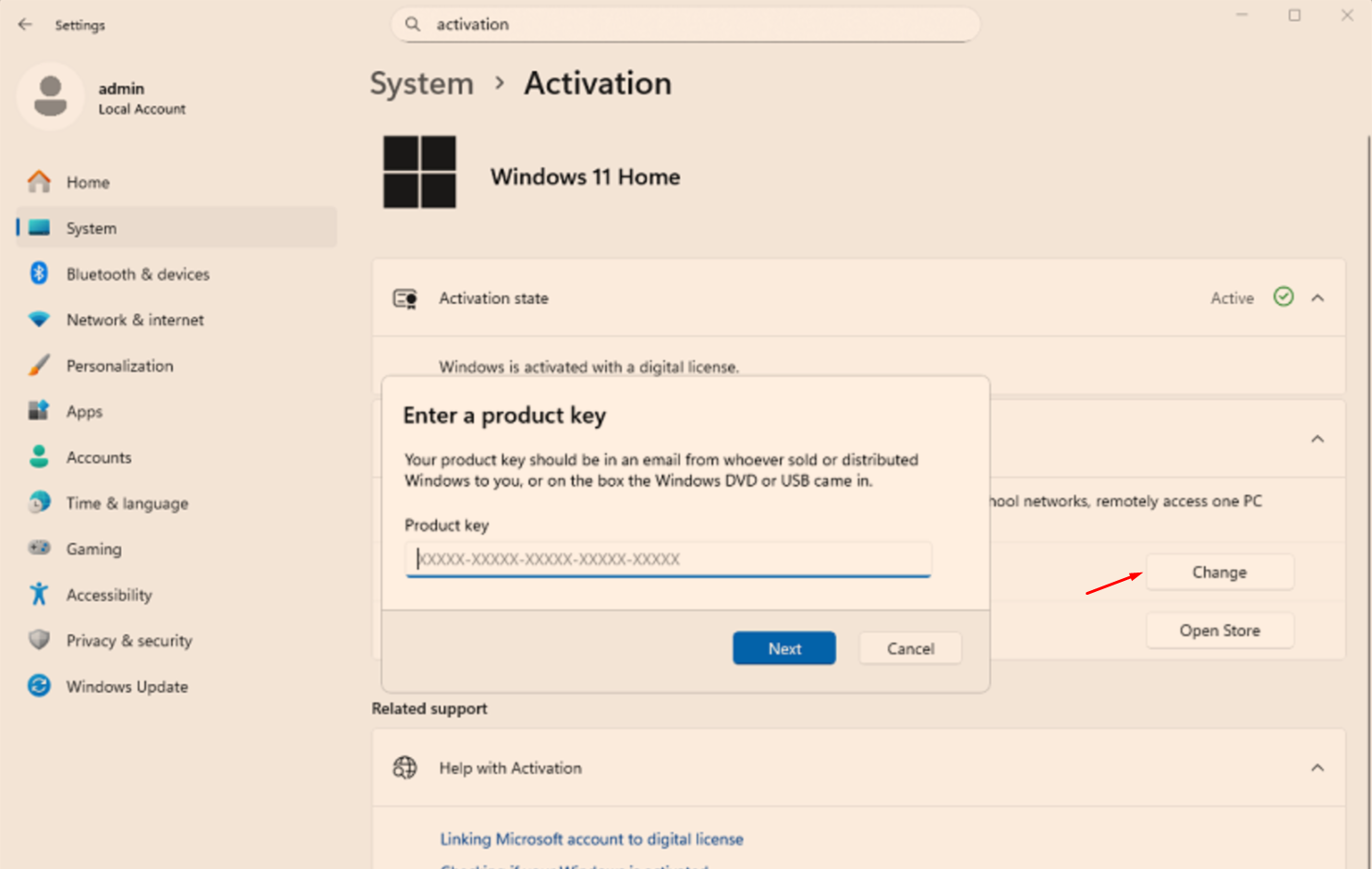Select Accounts in the sidebar
1372x869 pixels.
click(99, 457)
